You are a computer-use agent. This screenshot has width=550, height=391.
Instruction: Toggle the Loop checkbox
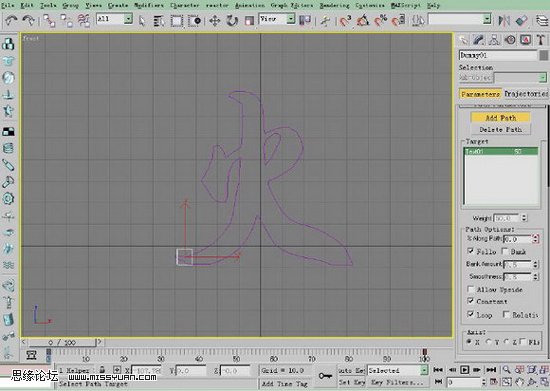471,314
